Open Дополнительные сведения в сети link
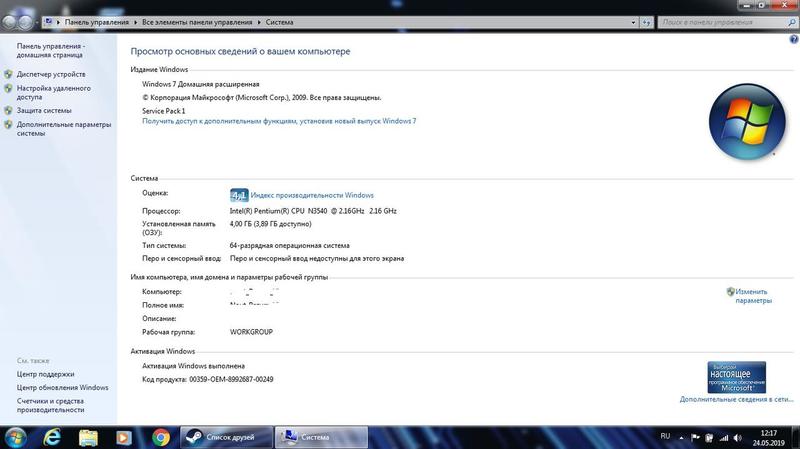 click(736, 399)
